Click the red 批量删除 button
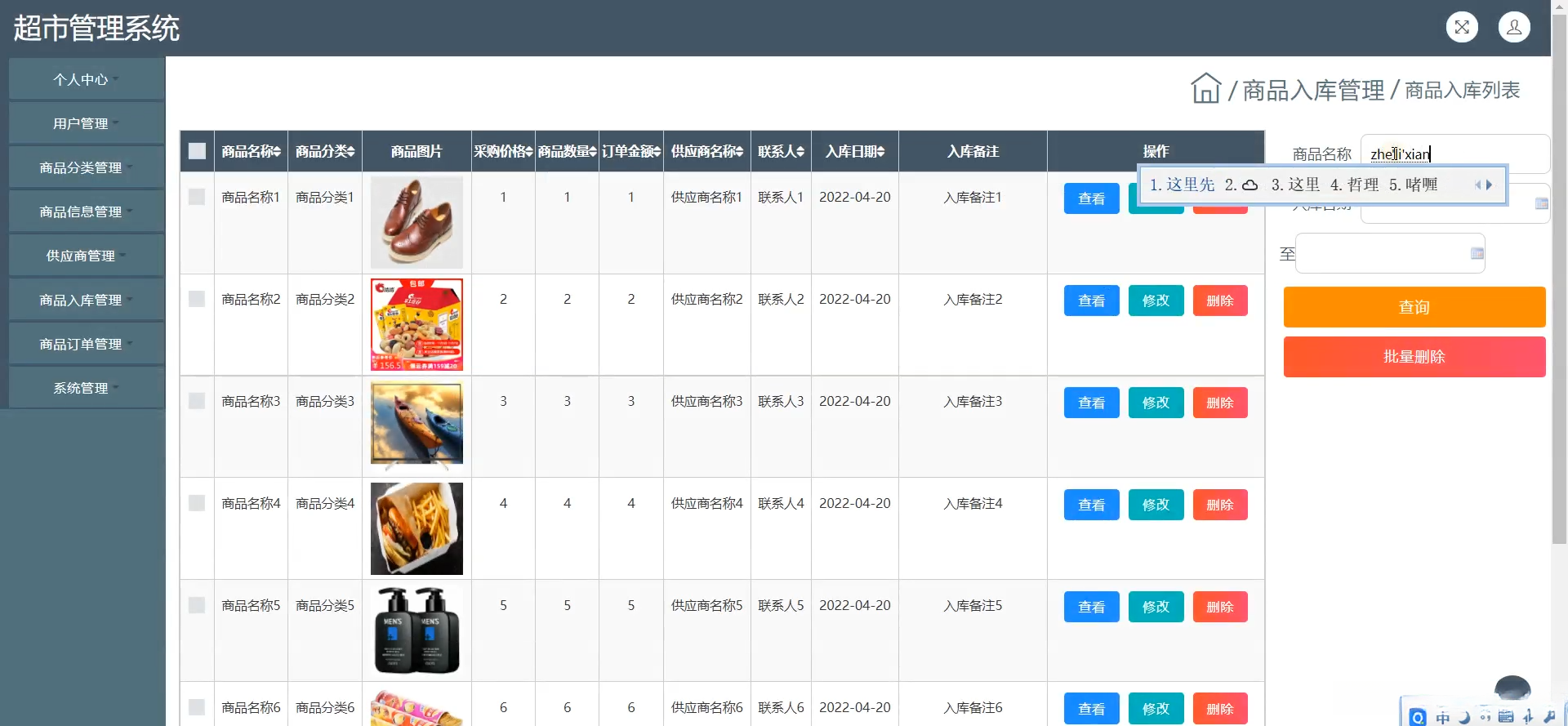 [1414, 357]
